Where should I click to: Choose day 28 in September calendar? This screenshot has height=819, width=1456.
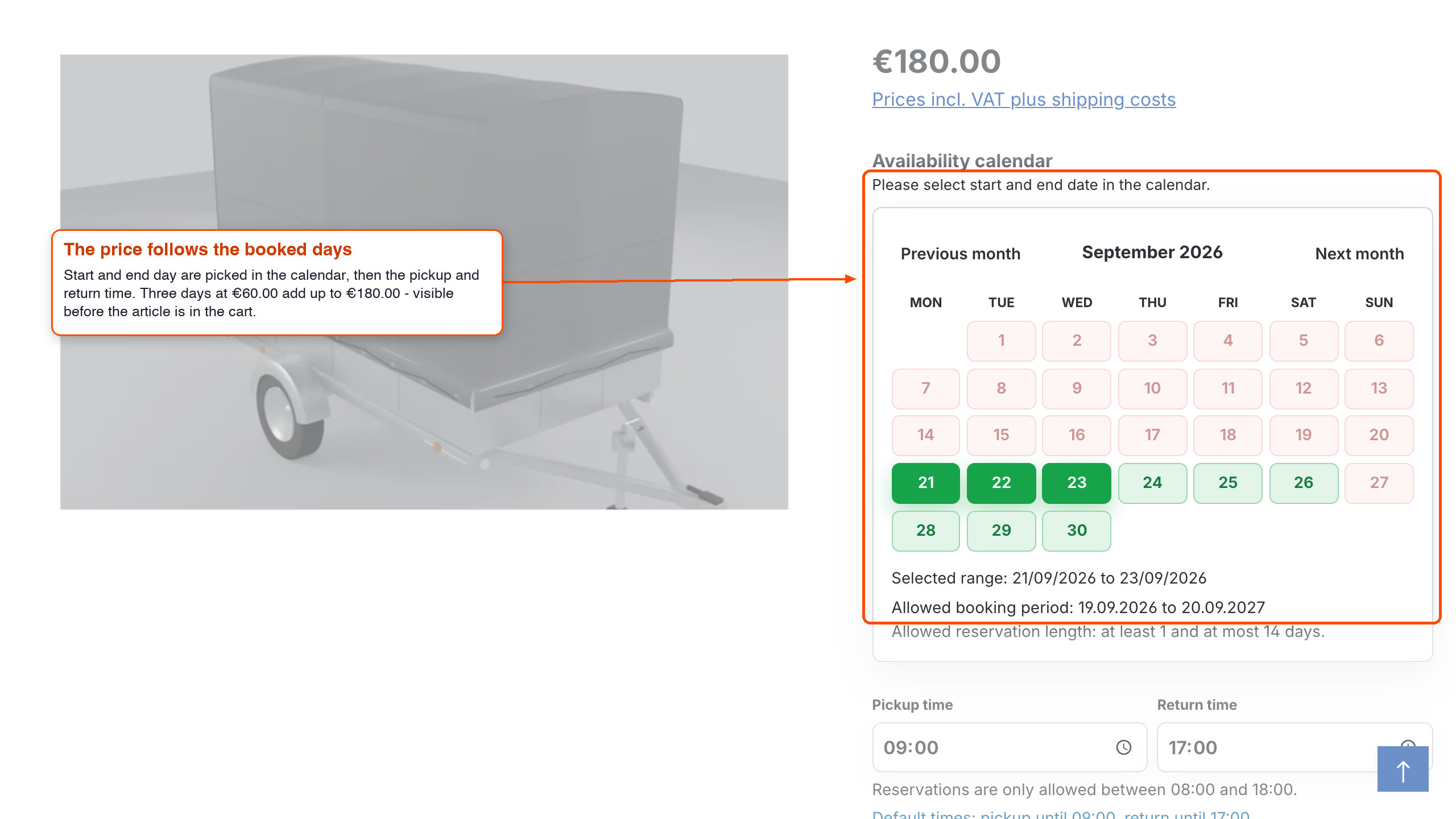coord(925,531)
